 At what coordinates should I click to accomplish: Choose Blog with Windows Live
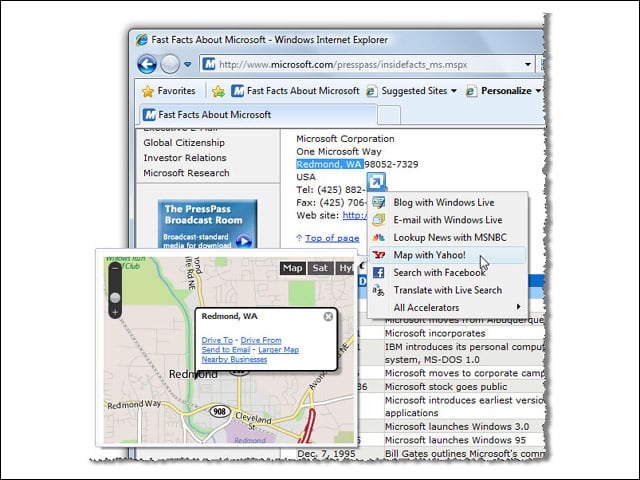[x=447, y=202]
